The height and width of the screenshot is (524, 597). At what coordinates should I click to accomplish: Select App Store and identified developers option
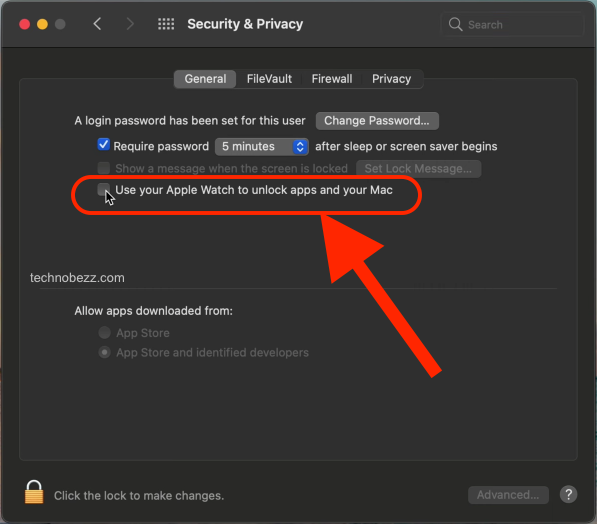pos(105,352)
